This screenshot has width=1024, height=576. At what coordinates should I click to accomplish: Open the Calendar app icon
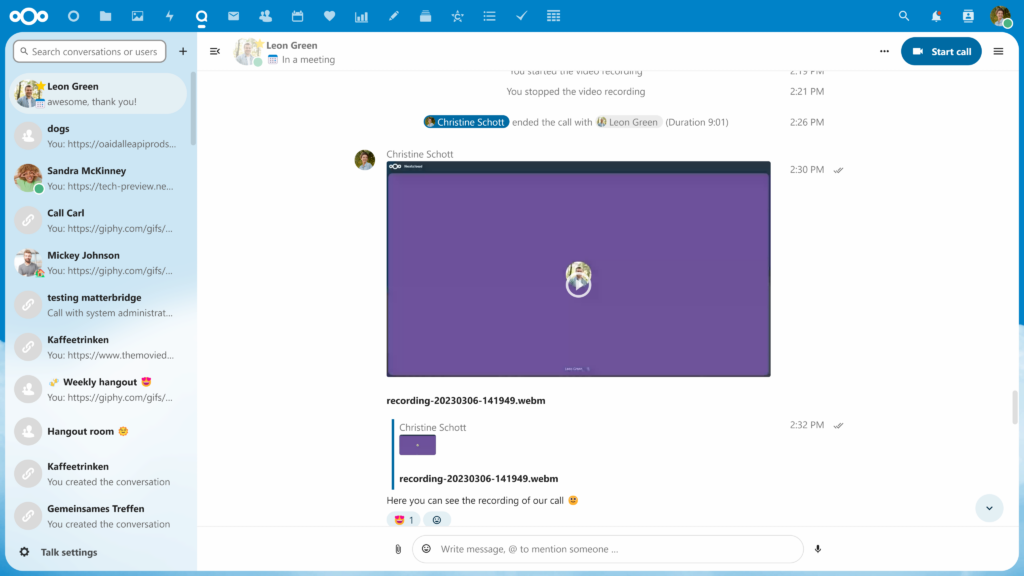[296, 15]
